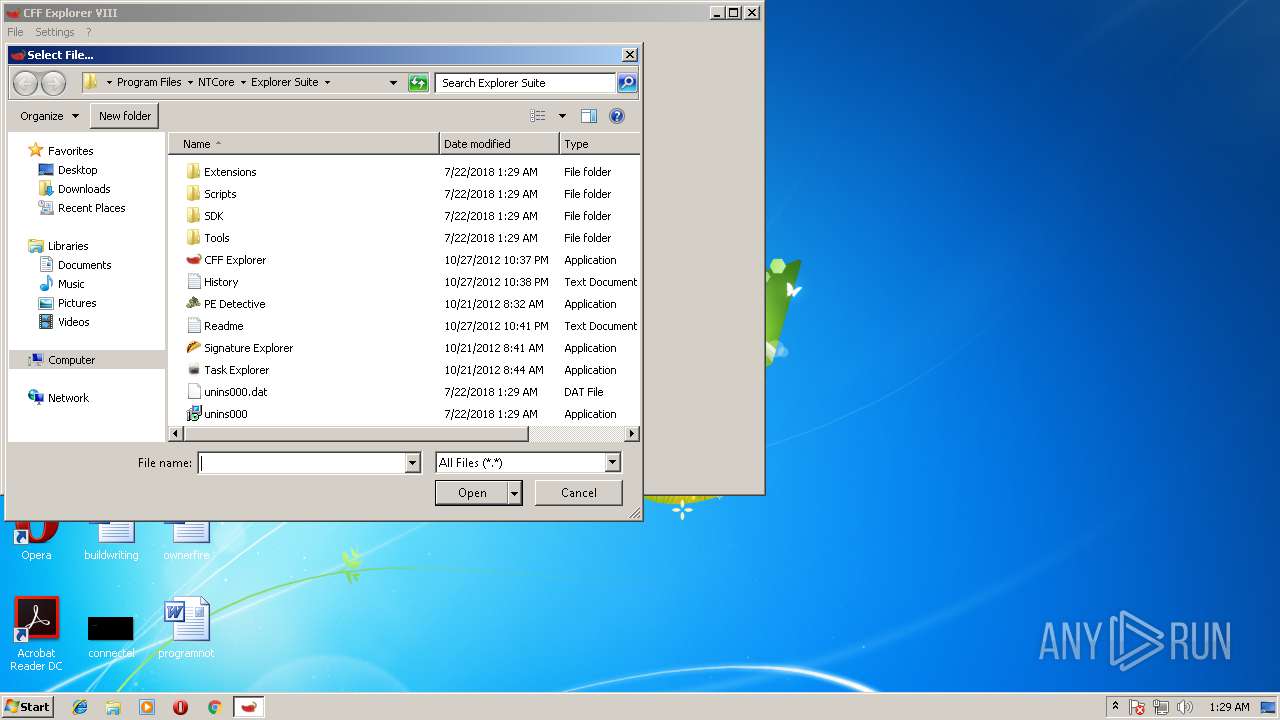Click the horizontal scrollbar right arrow

tap(632, 434)
